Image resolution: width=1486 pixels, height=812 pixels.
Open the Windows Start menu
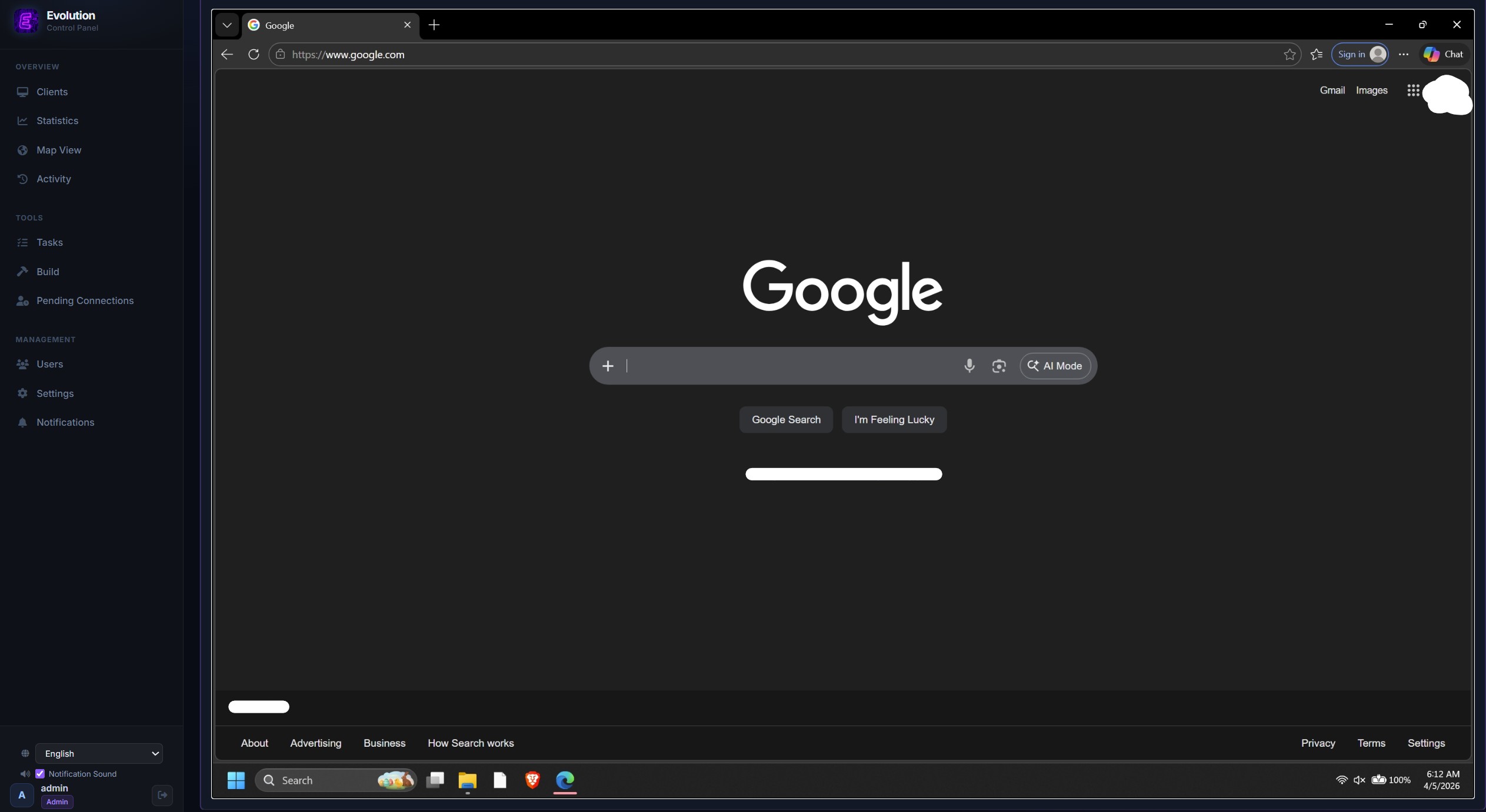click(236, 780)
